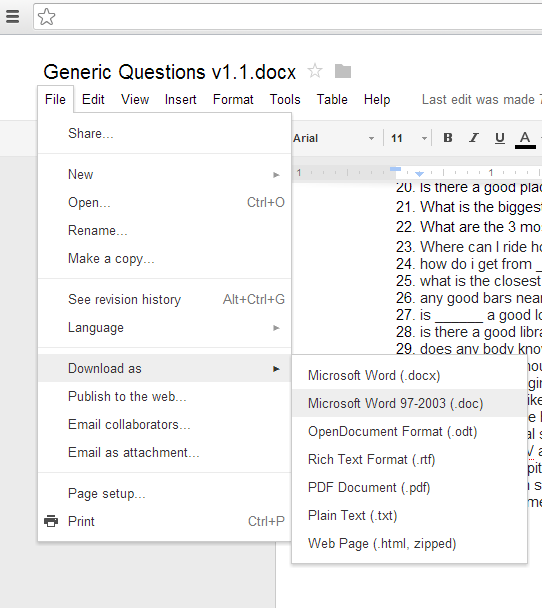
Task: Choose Publish to the web...
Action: point(165,396)
